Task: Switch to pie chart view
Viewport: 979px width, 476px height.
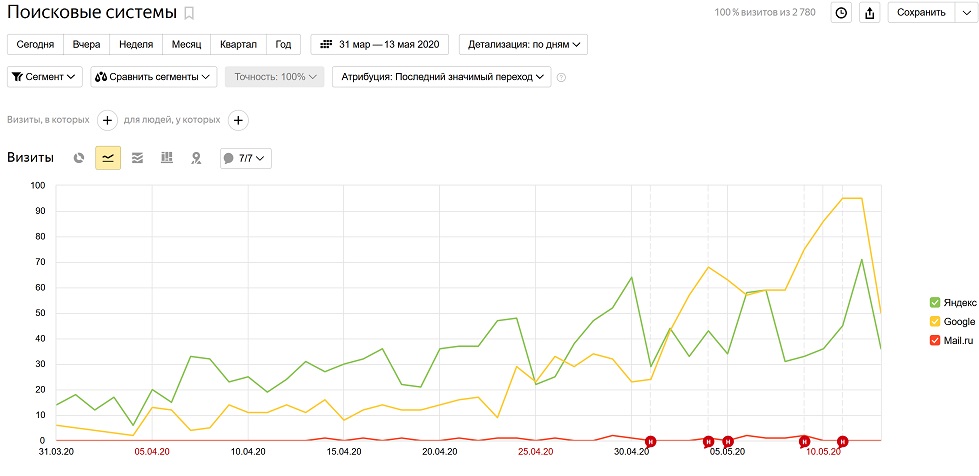Action: pos(79,158)
